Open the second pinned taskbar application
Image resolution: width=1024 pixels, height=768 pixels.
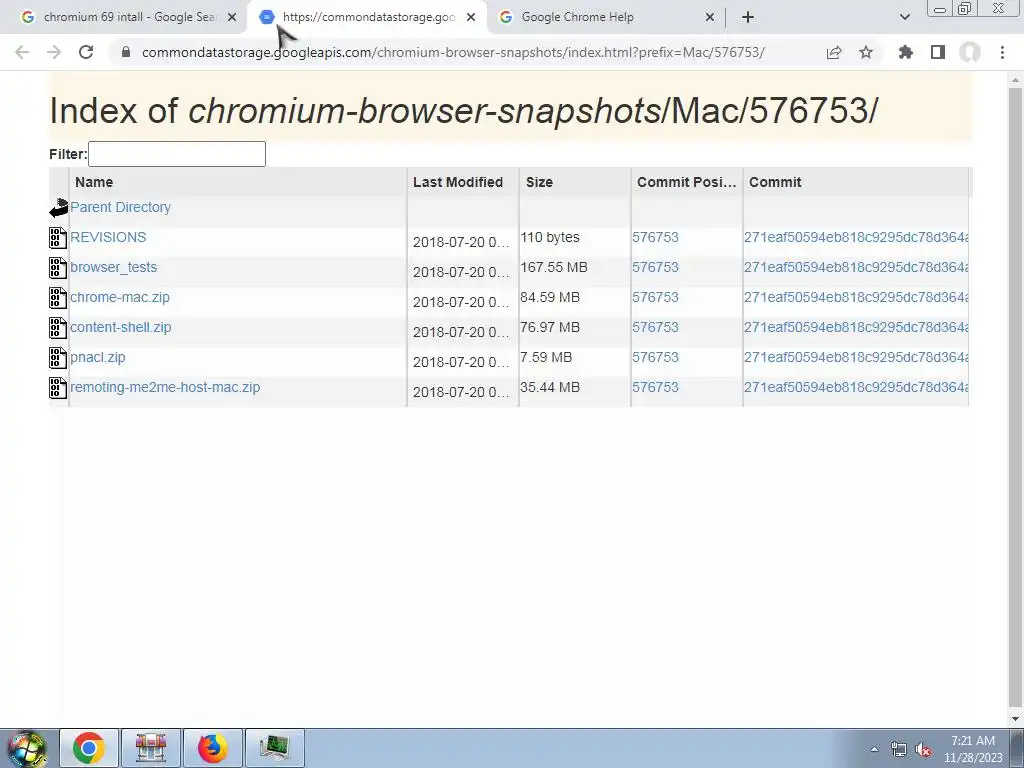pos(151,748)
